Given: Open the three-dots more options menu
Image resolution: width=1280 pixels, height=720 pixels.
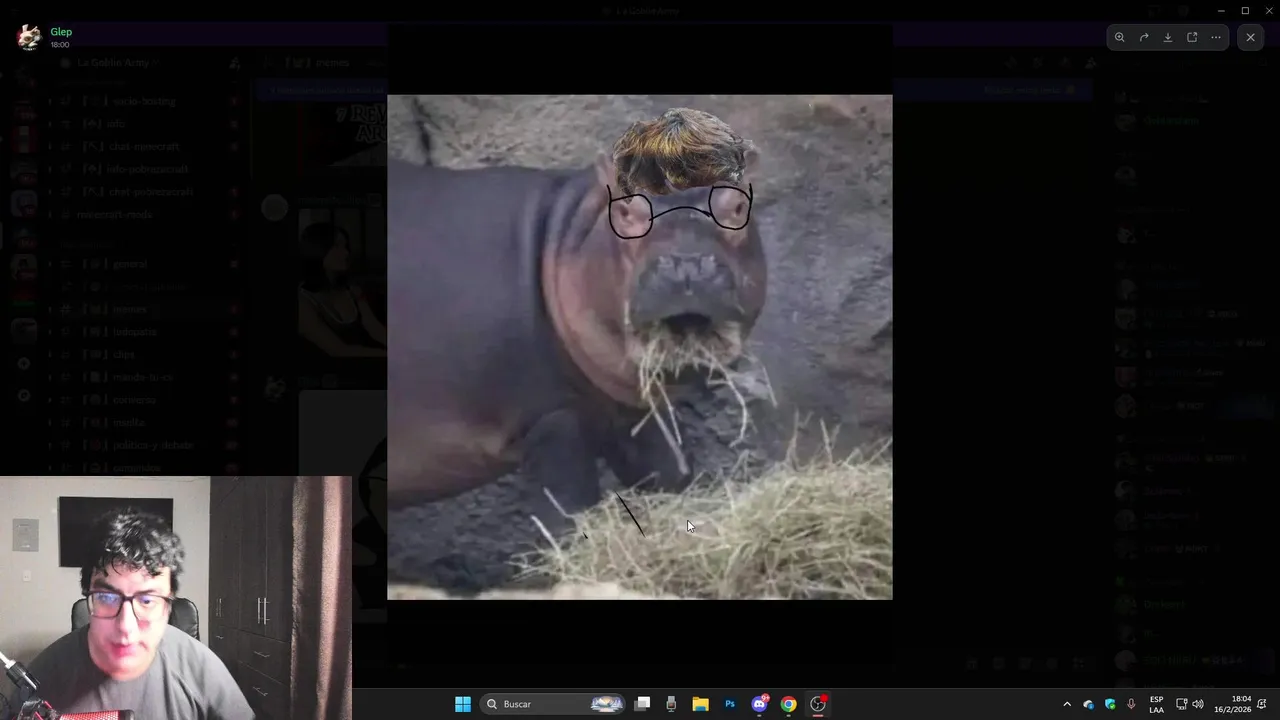Looking at the screenshot, I should pyautogui.click(x=1216, y=37).
